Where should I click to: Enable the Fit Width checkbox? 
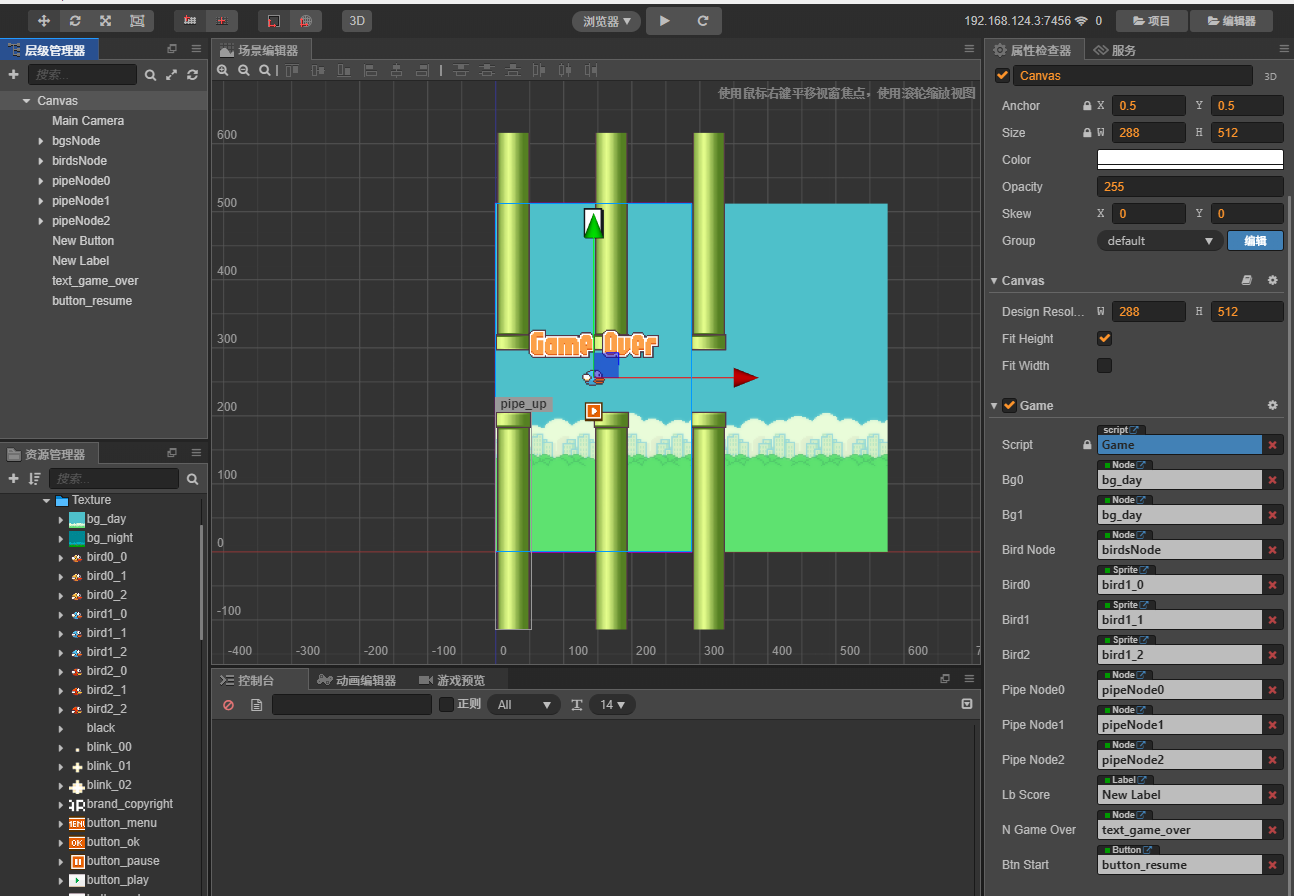(1104, 365)
